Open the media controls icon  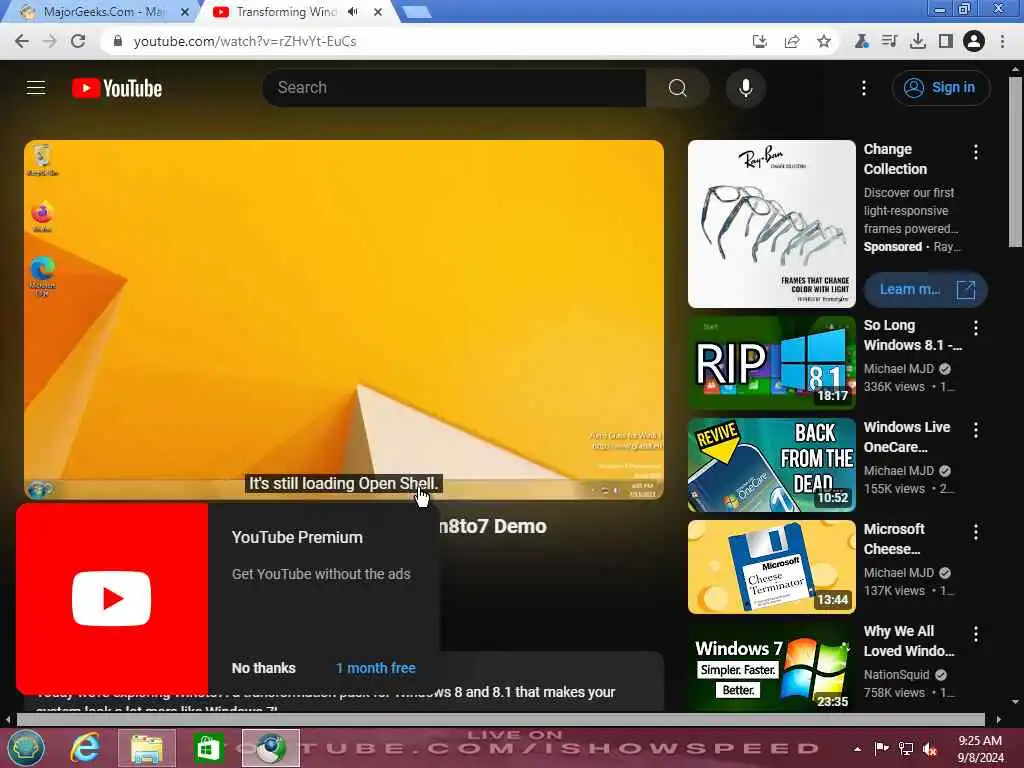(x=889, y=41)
